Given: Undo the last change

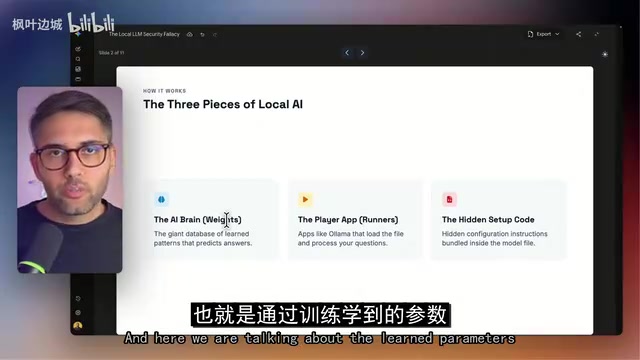Looking at the screenshot, I should [202, 34].
